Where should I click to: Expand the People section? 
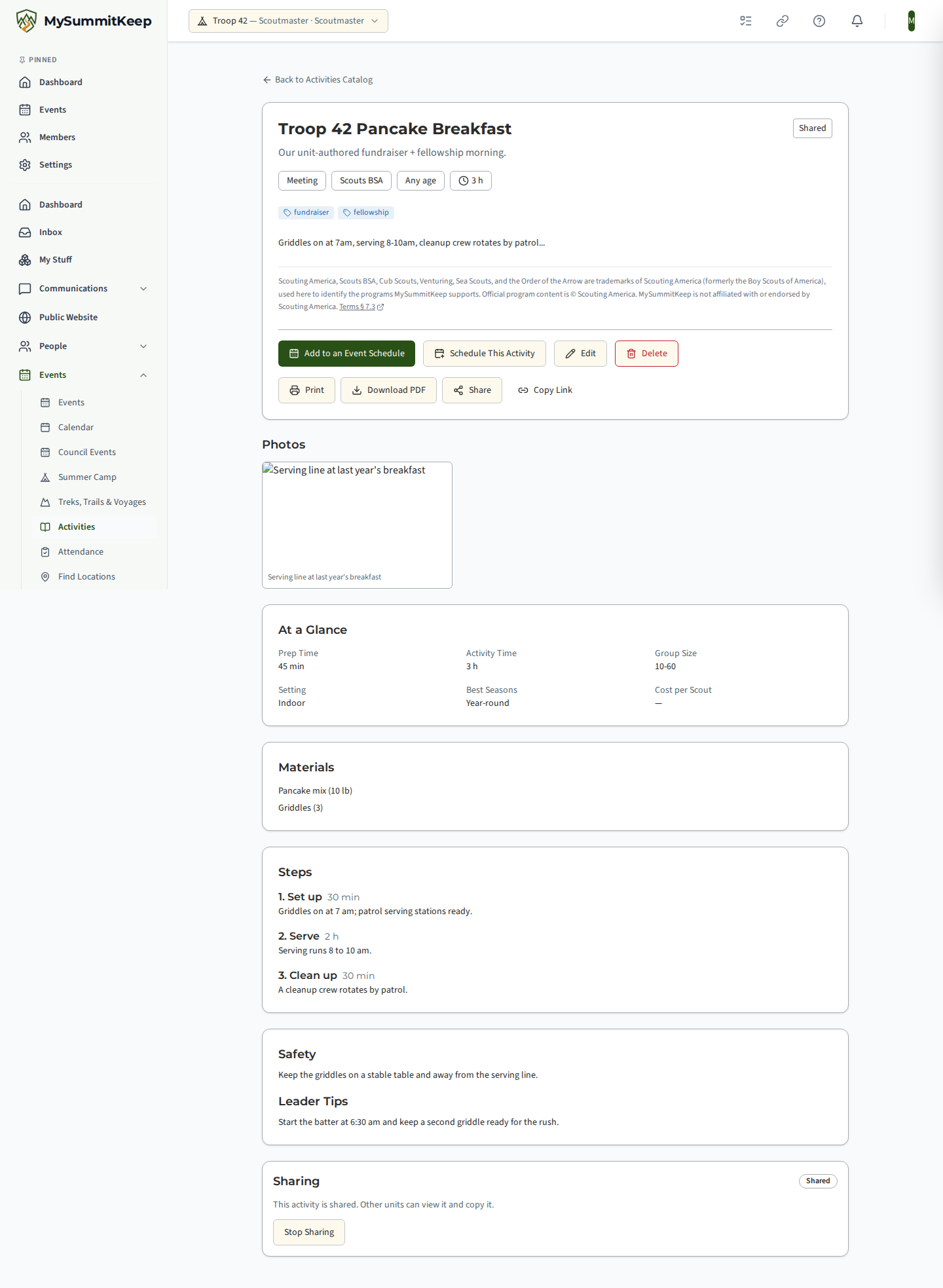[x=84, y=346]
